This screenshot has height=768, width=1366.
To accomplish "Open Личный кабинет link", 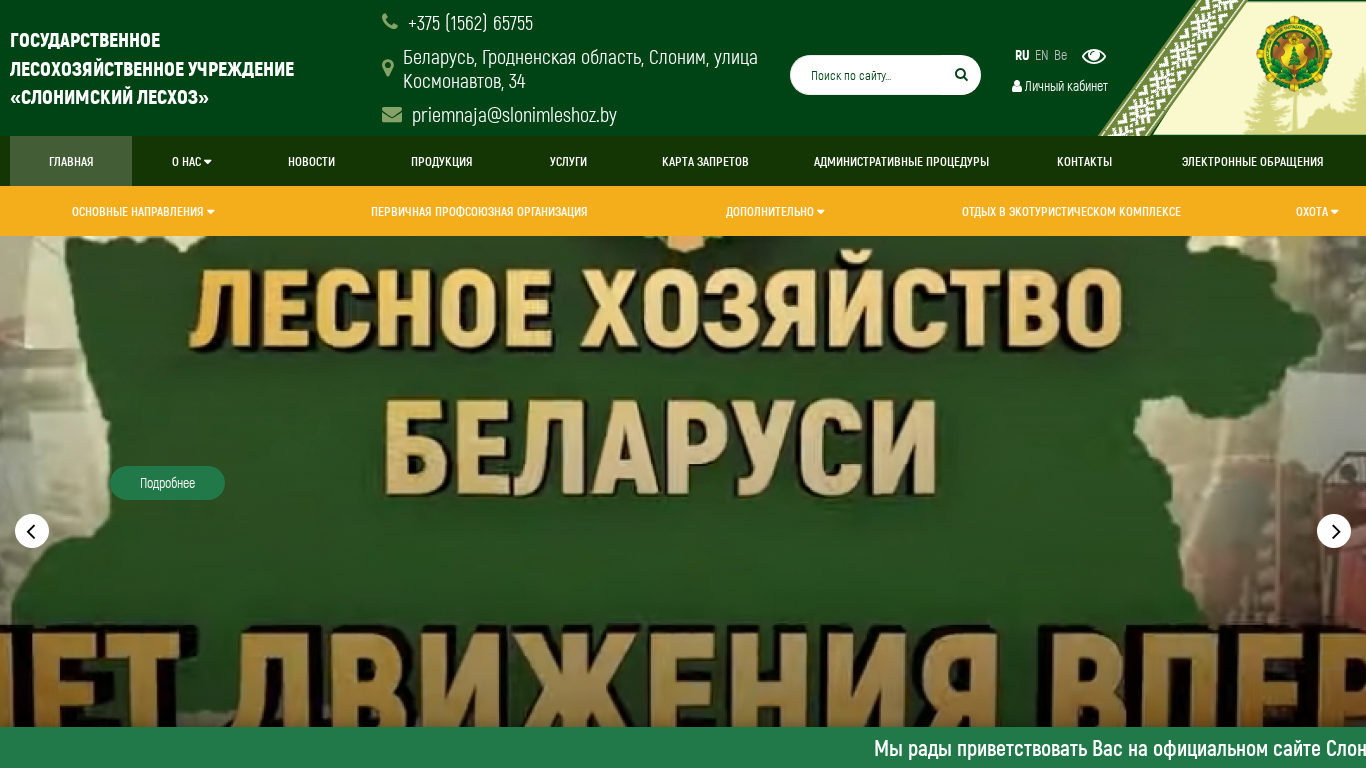I will 1066,86.
